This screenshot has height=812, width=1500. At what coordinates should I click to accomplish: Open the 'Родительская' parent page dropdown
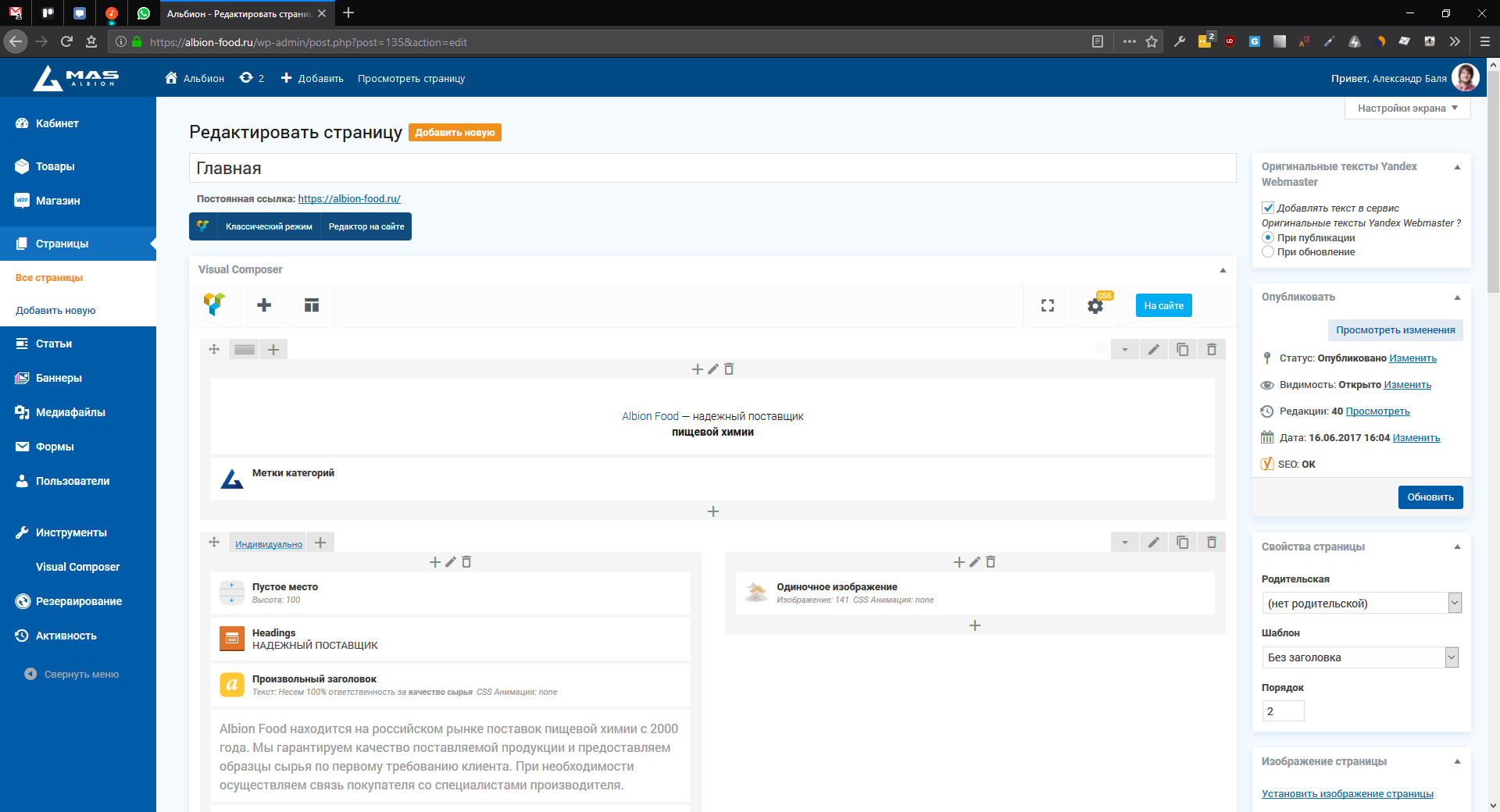(1361, 603)
